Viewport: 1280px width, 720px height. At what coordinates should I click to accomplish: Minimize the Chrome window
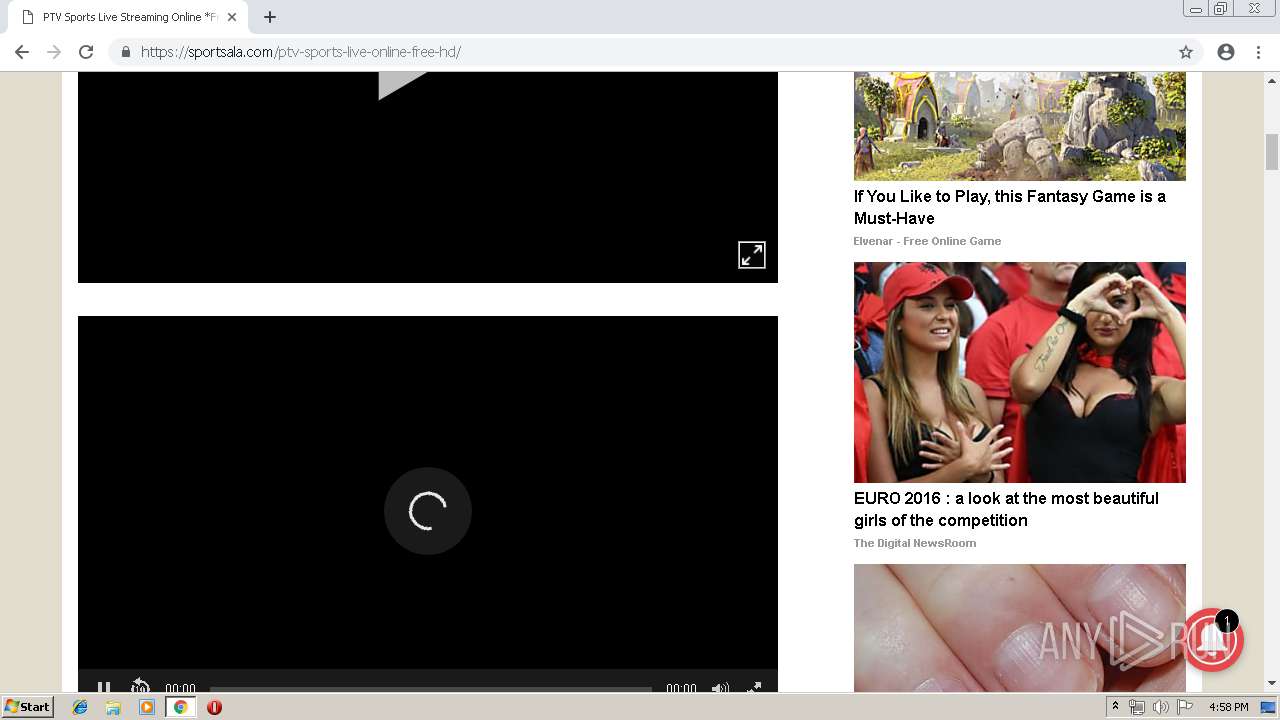click(1195, 9)
